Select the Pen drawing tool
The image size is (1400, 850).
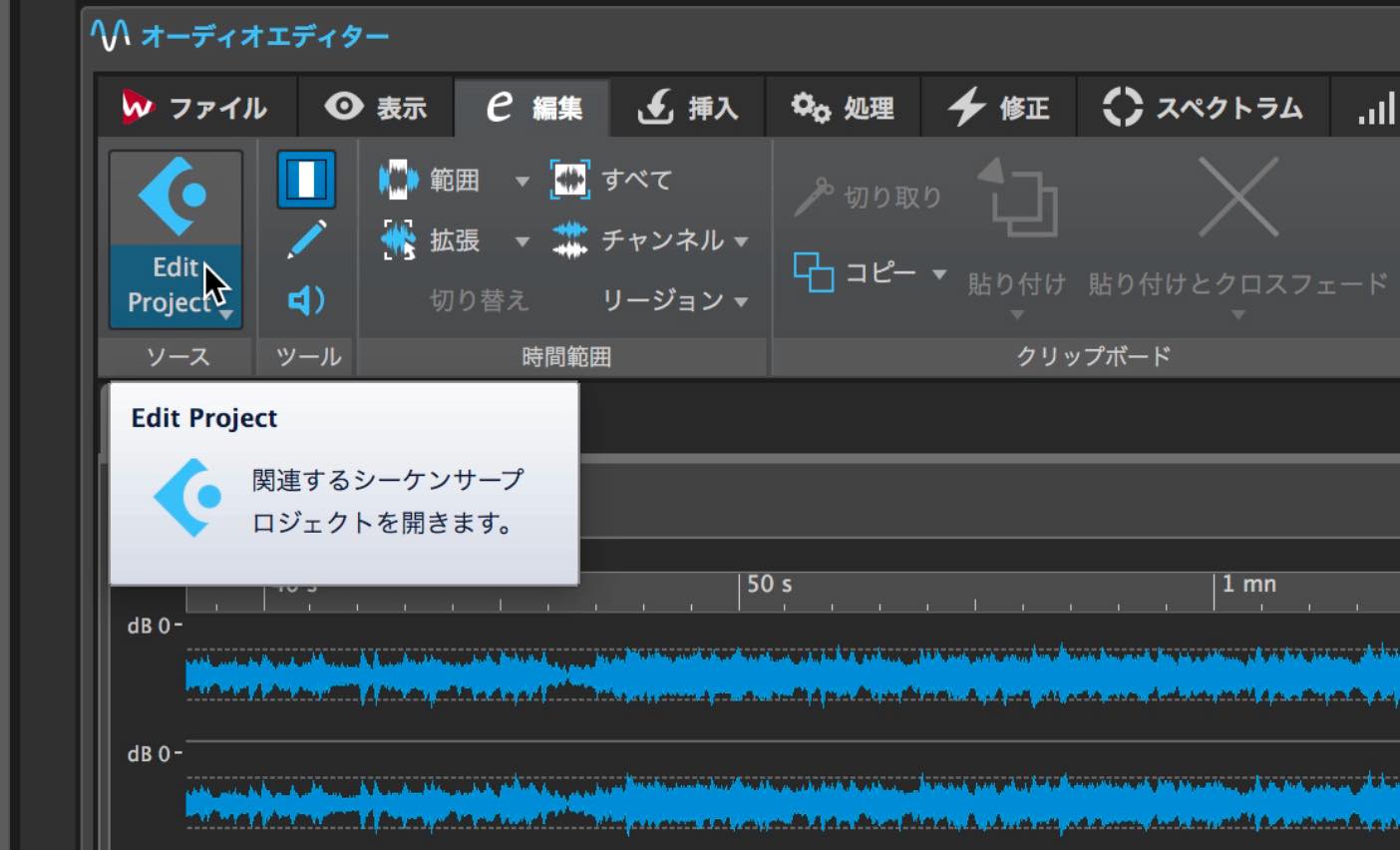[x=306, y=240]
